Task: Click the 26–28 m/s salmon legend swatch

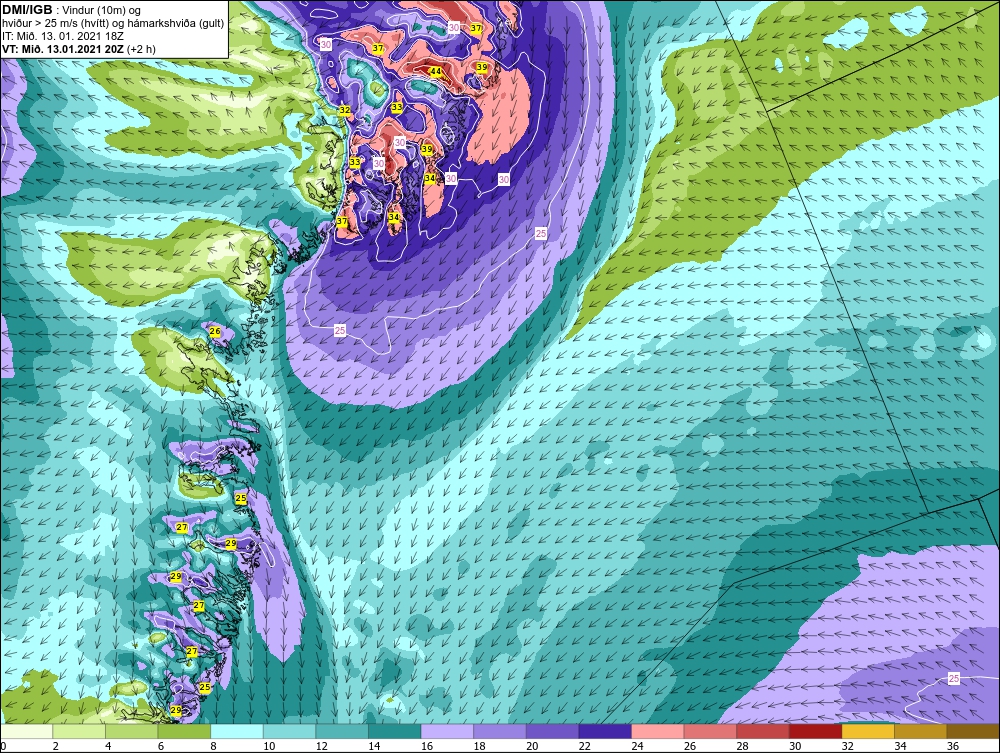Action: point(710,731)
